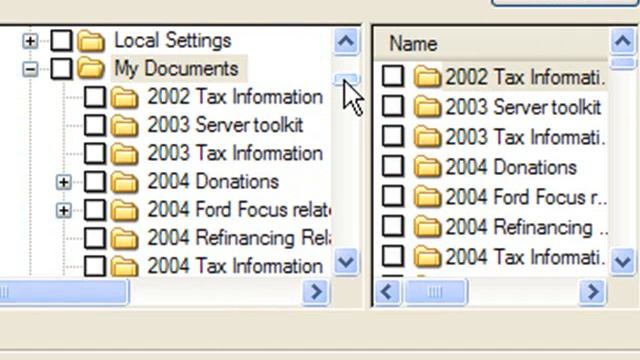Select 2004 Ford Focus tree label
This screenshot has width=640, height=360.
[239, 210]
